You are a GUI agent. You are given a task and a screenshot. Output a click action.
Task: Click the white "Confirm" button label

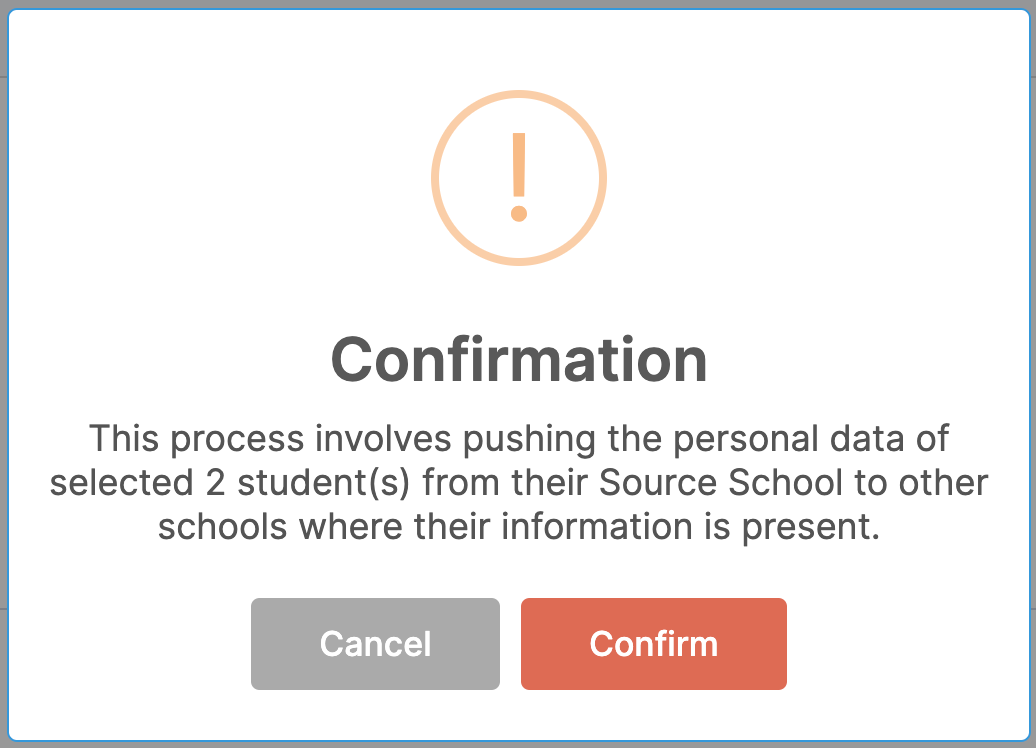(653, 644)
